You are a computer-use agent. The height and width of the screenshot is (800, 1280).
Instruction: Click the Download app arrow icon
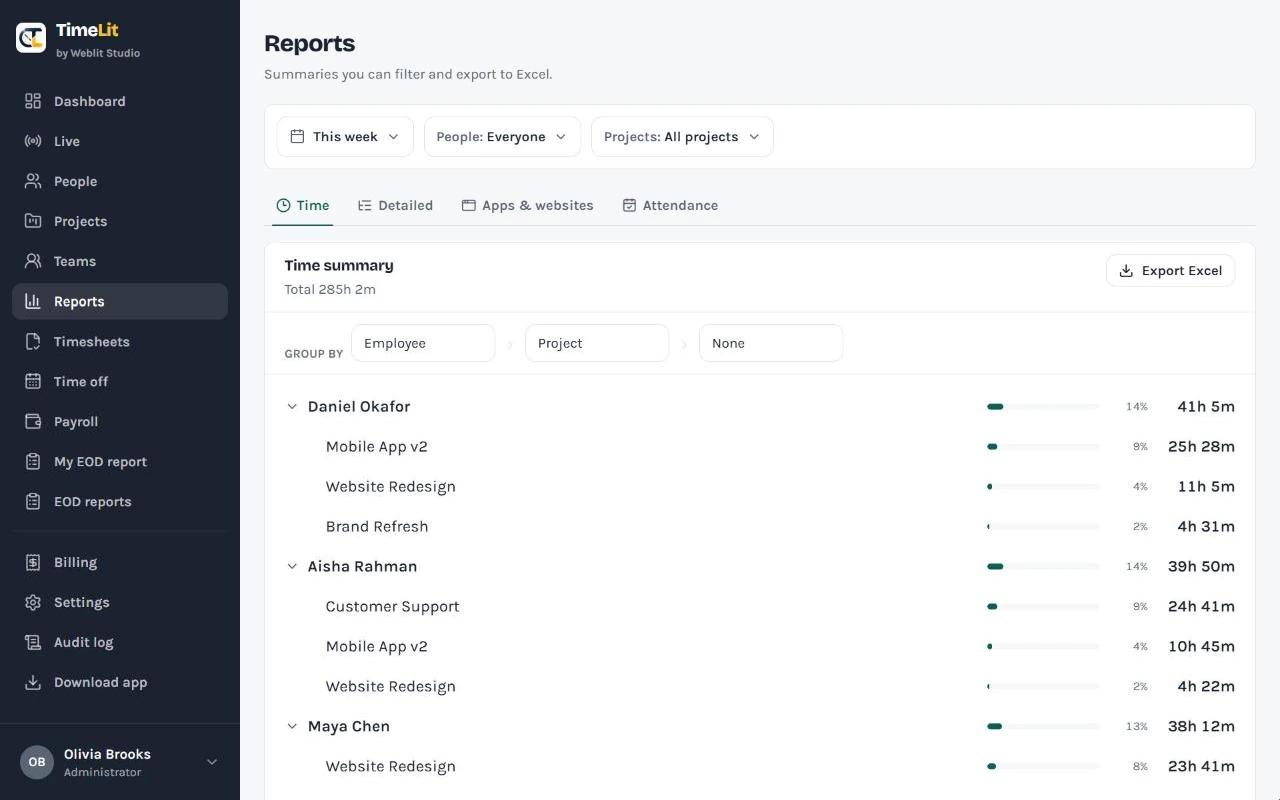33,682
